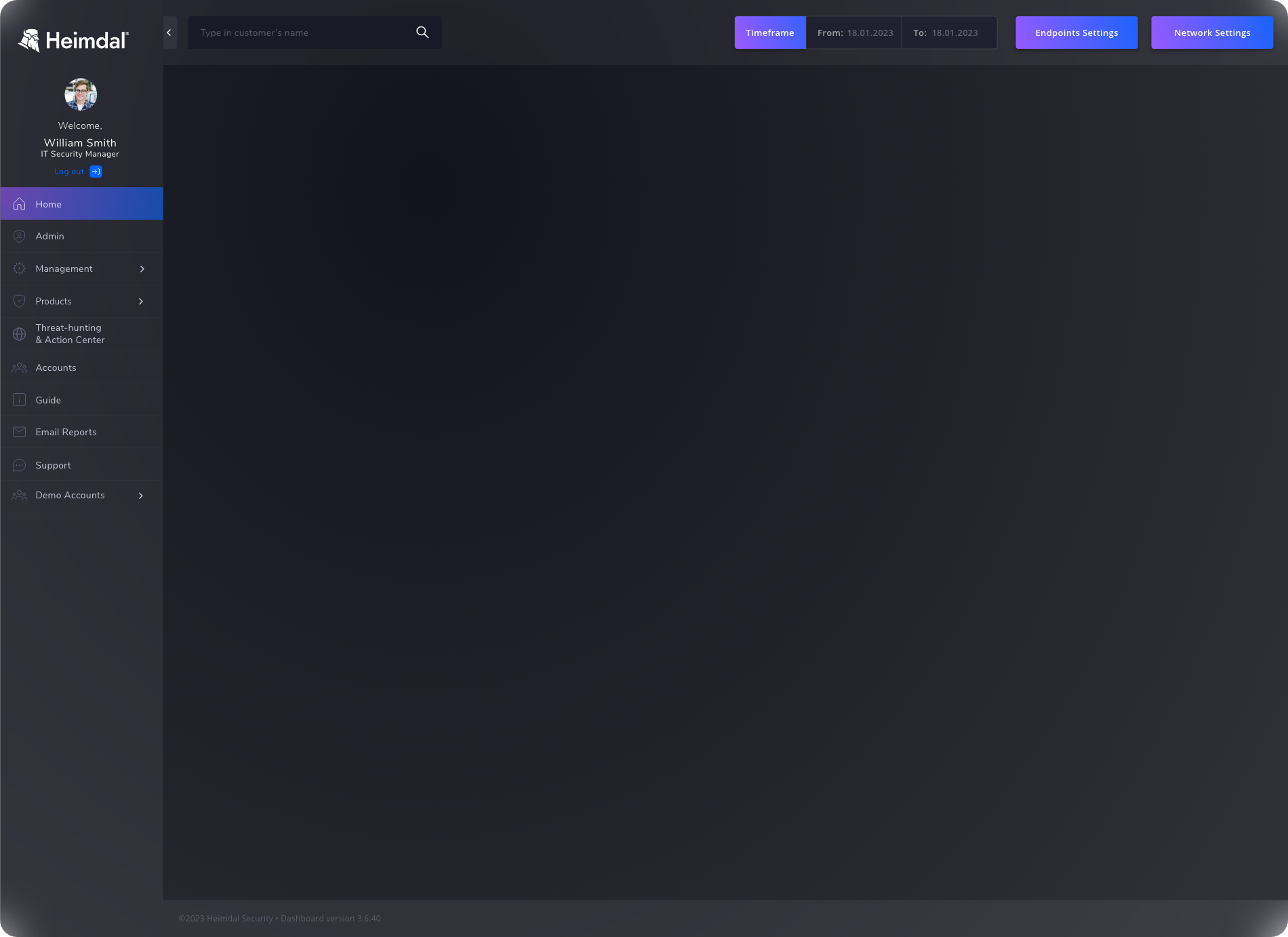Open Endpoints Settings
Image resolution: width=1288 pixels, height=937 pixels.
[x=1076, y=33]
